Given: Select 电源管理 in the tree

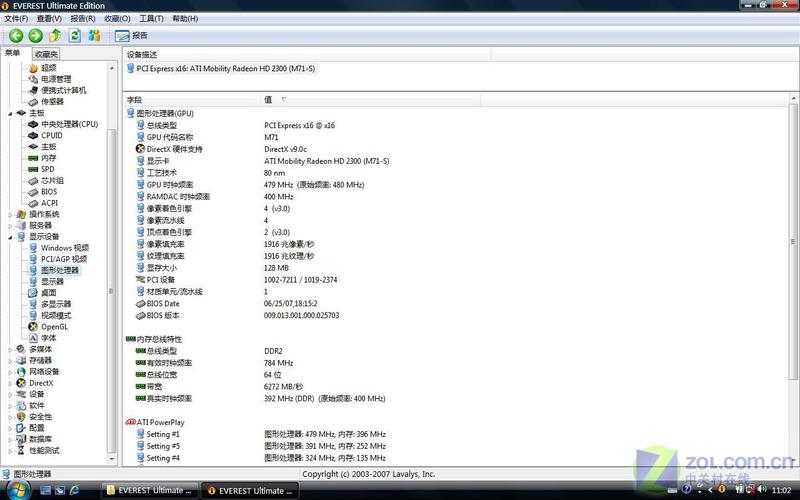Looking at the screenshot, I should click(x=56, y=79).
